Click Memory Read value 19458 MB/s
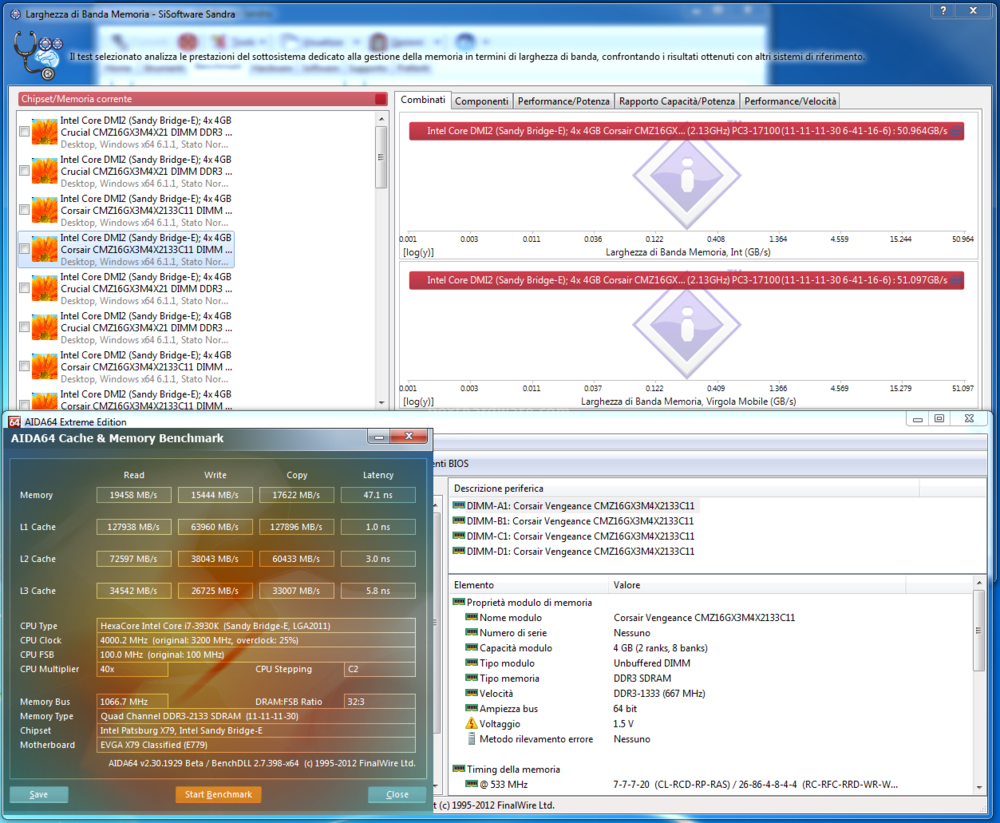The height and width of the screenshot is (823, 1000). (x=134, y=495)
